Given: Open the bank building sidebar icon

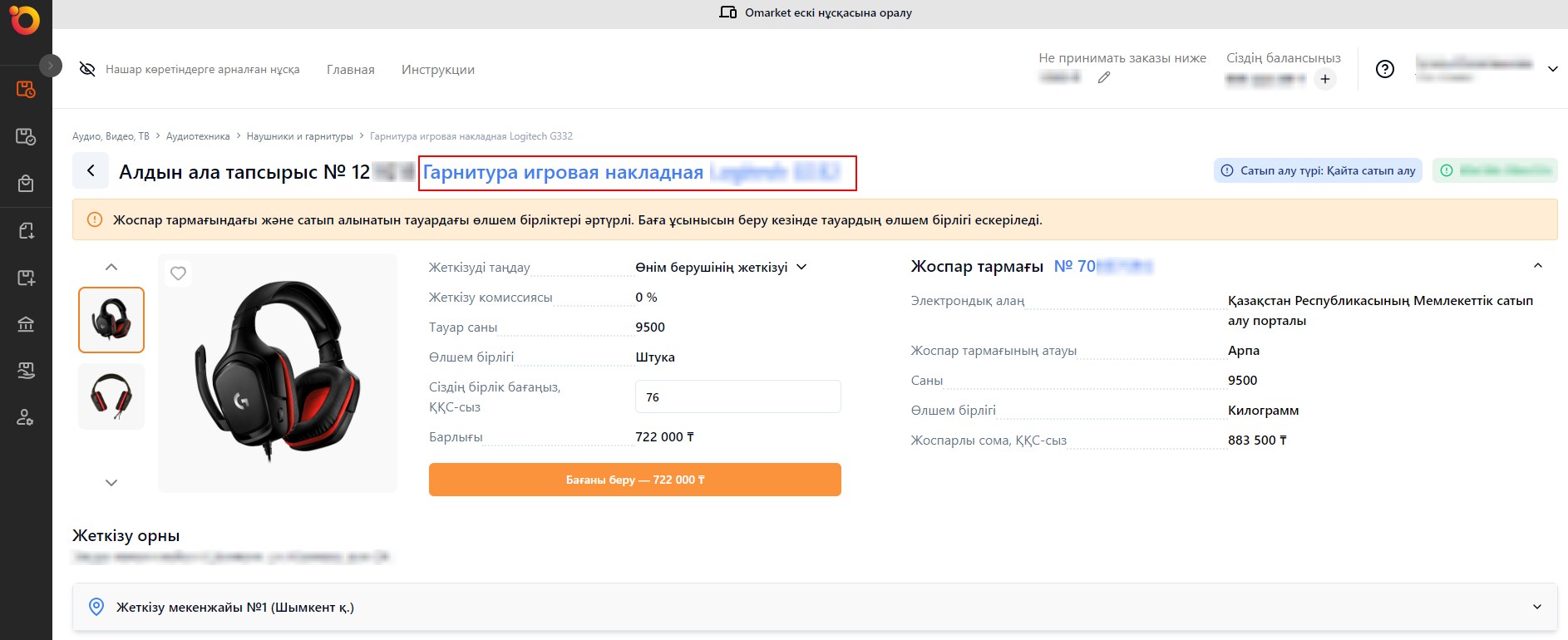Looking at the screenshot, I should coord(26,324).
